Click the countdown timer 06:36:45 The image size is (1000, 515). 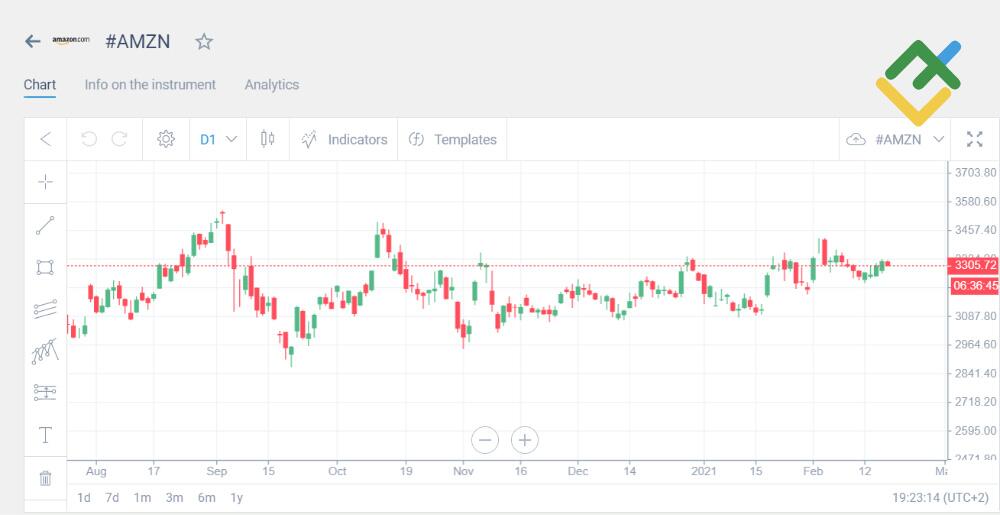pyautogui.click(x=974, y=286)
